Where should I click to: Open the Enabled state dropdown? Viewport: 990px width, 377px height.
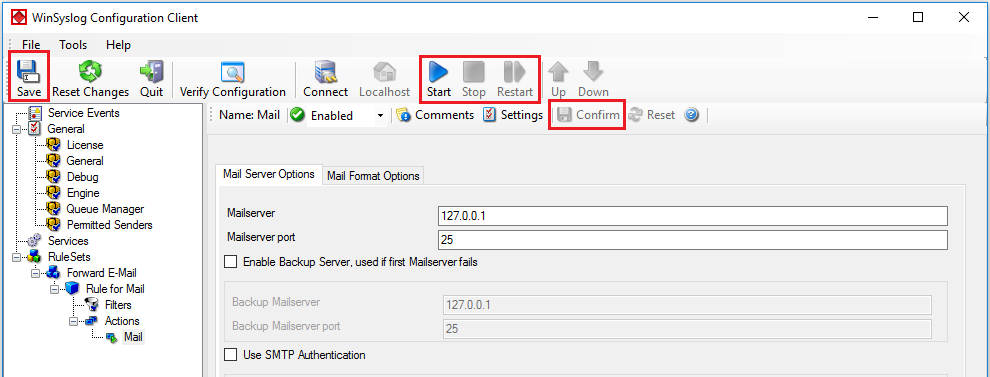pyautogui.click(x=380, y=116)
